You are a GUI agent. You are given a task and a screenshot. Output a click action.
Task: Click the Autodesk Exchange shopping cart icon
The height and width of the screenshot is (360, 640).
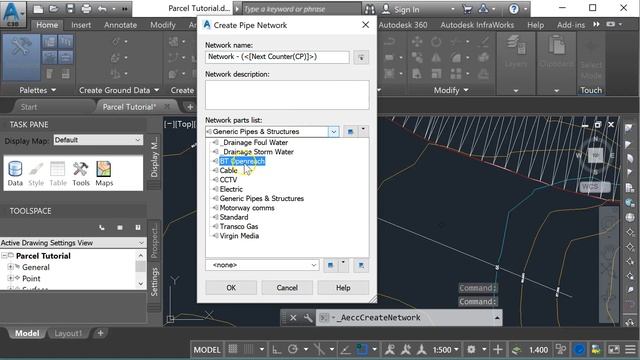[x=468, y=9]
